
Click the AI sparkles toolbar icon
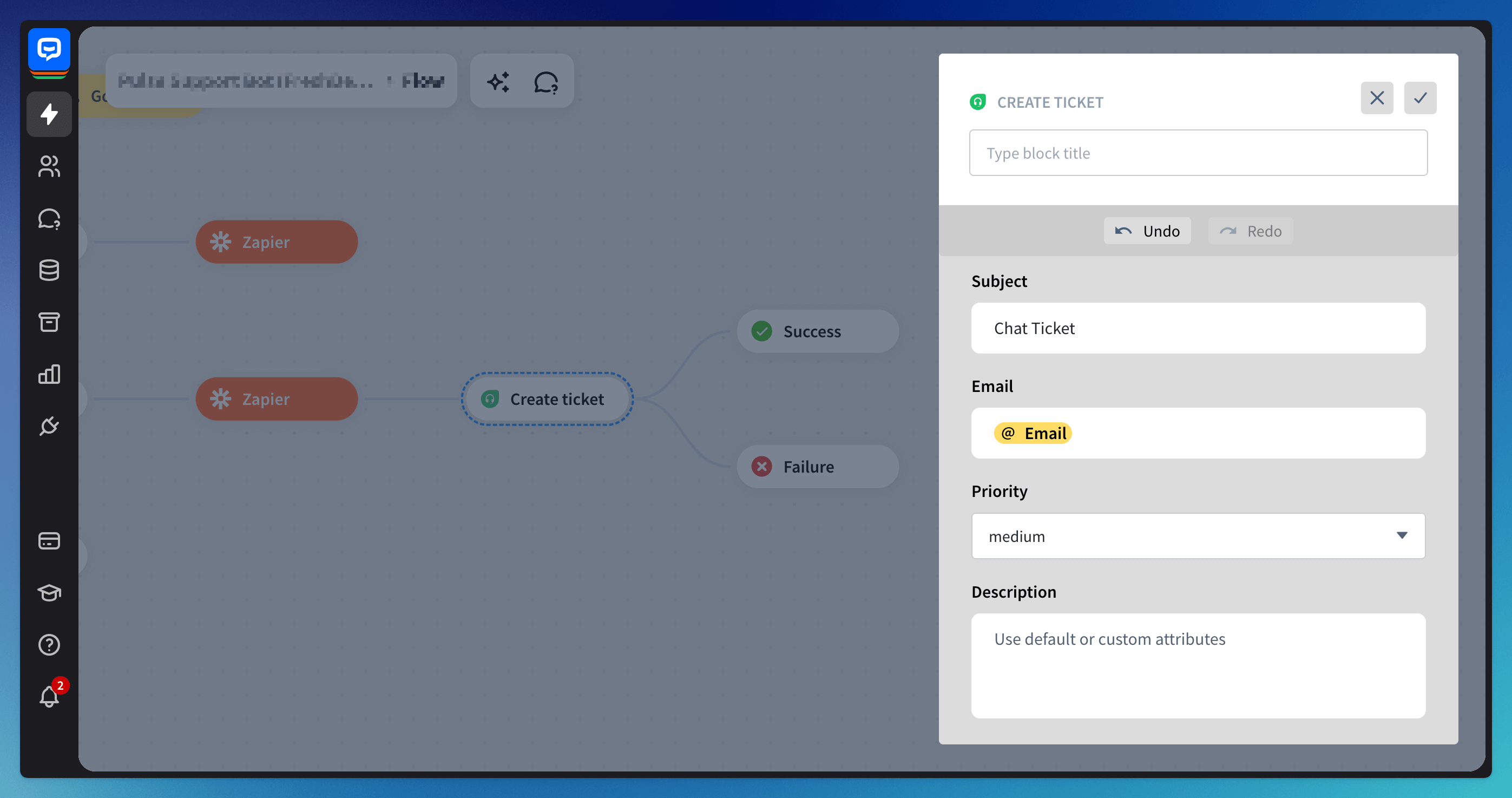[x=498, y=82]
